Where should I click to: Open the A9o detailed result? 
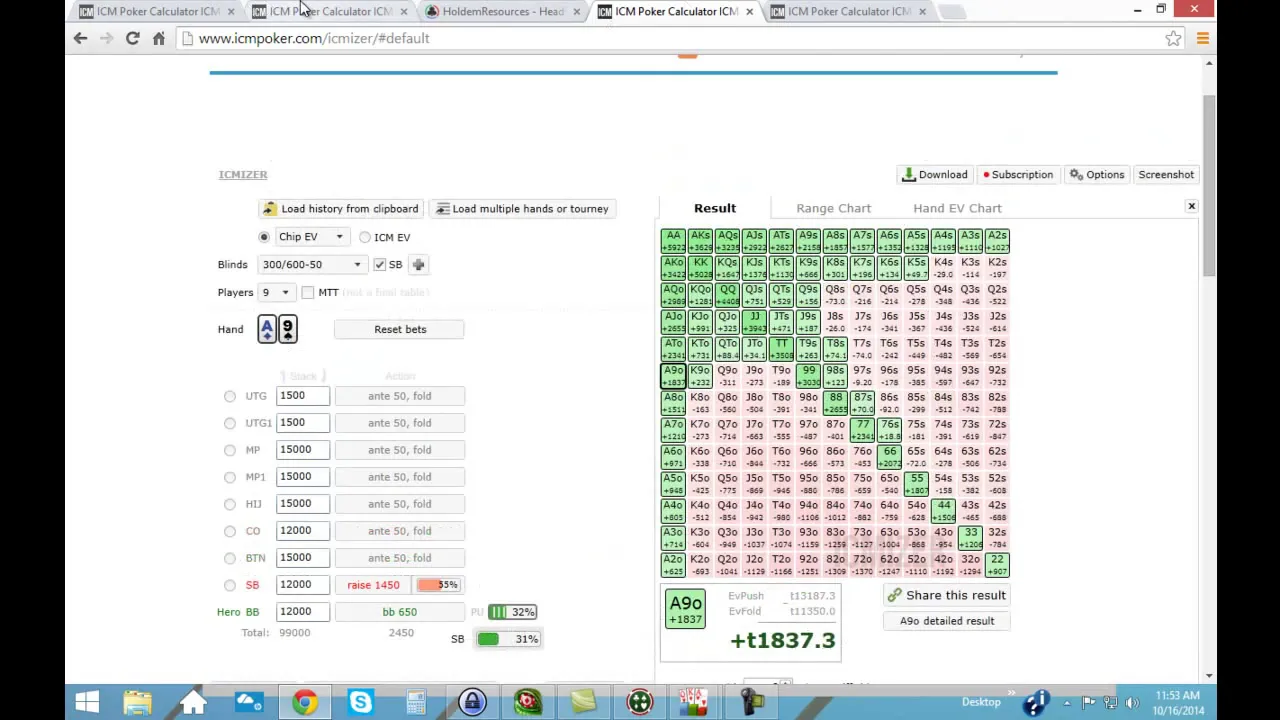[x=946, y=621]
